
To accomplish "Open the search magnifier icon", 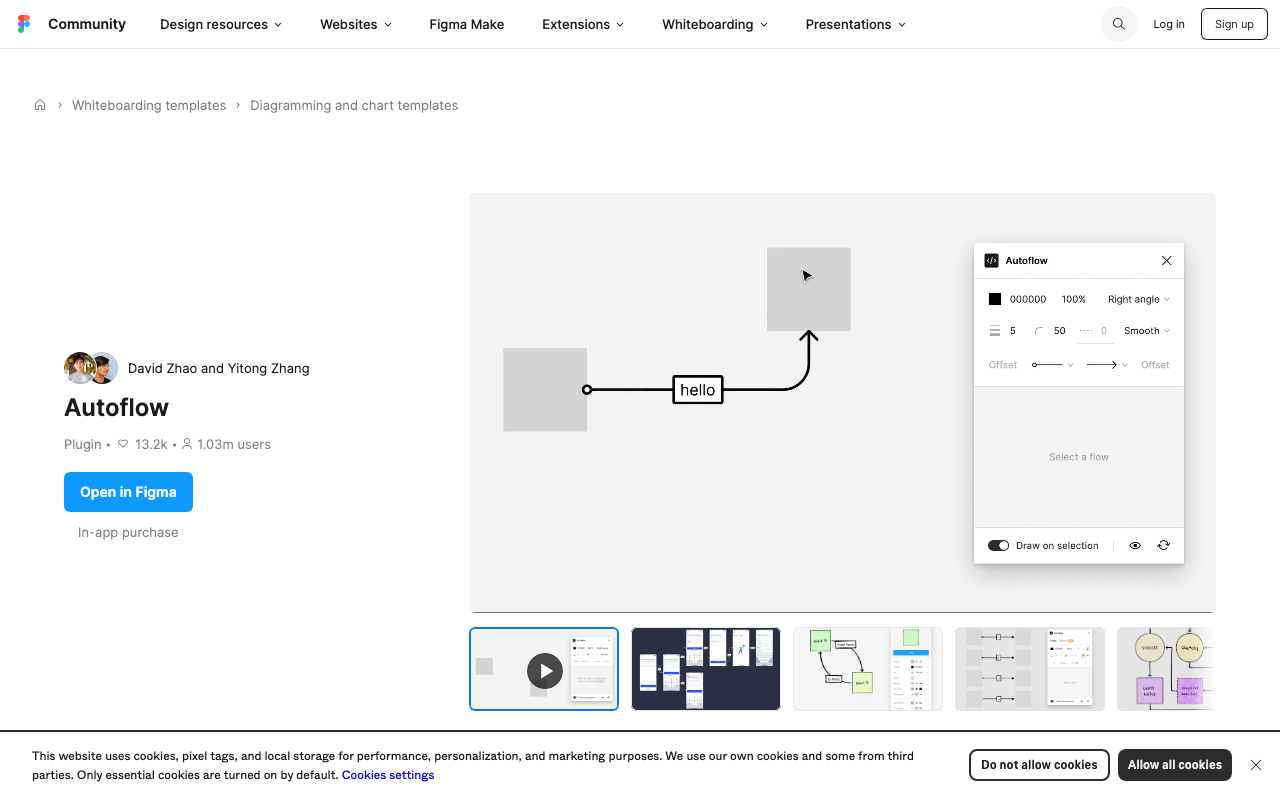I will [1119, 24].
